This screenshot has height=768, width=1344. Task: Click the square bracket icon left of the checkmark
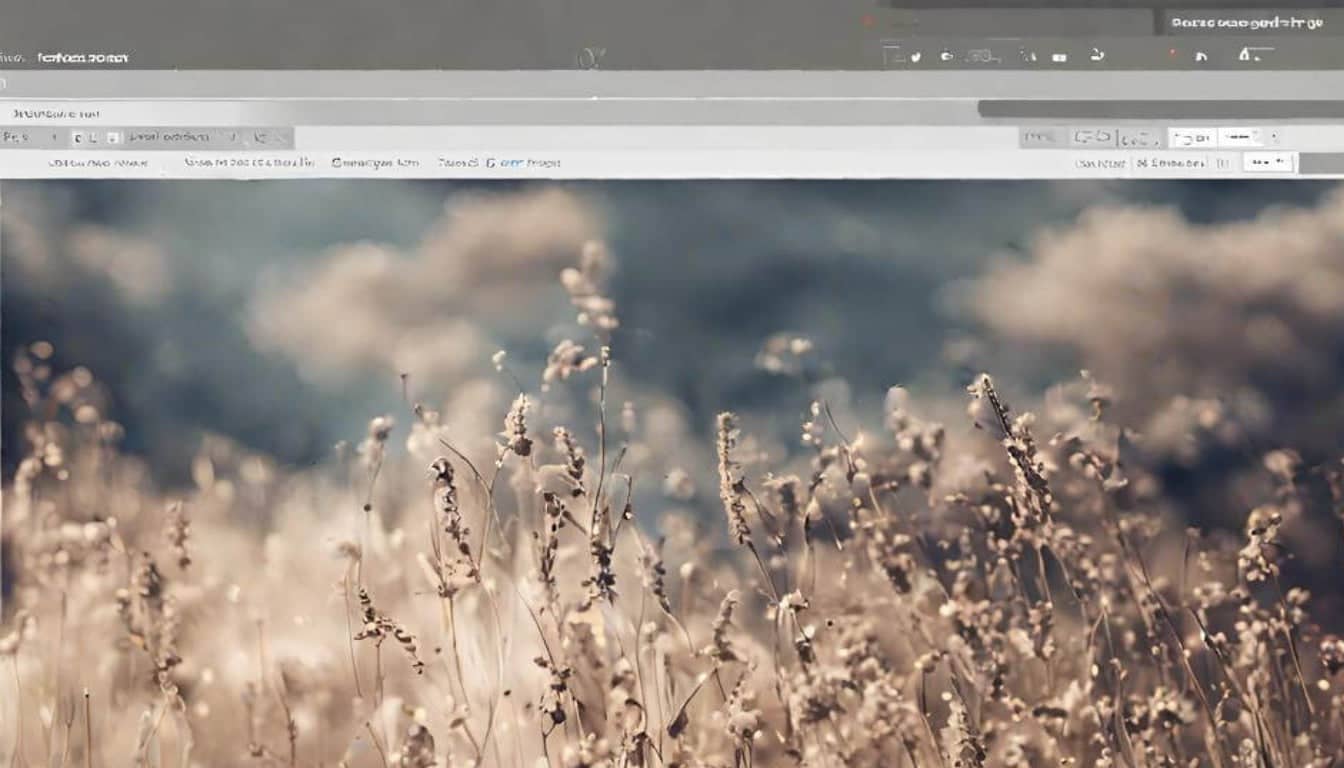click(890, 56)
